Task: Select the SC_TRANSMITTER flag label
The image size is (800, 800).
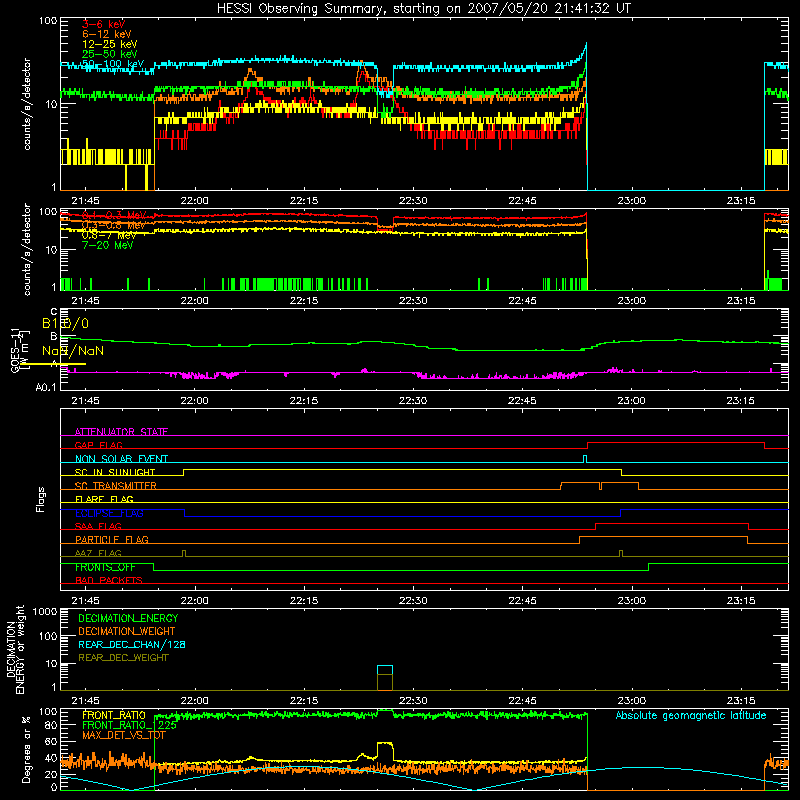Action: 116,486
